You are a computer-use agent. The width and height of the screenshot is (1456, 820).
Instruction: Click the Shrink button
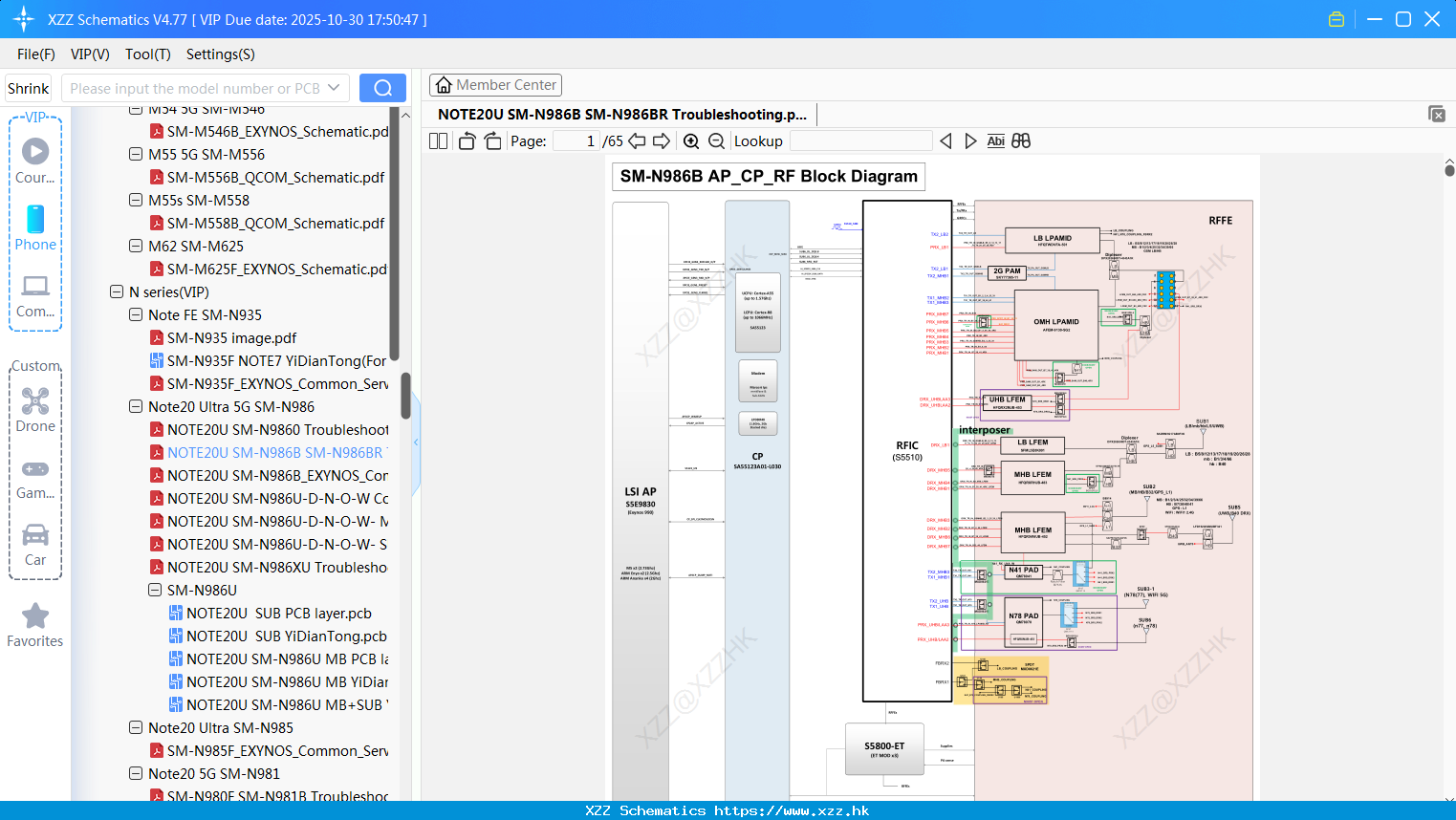(28, 88)
